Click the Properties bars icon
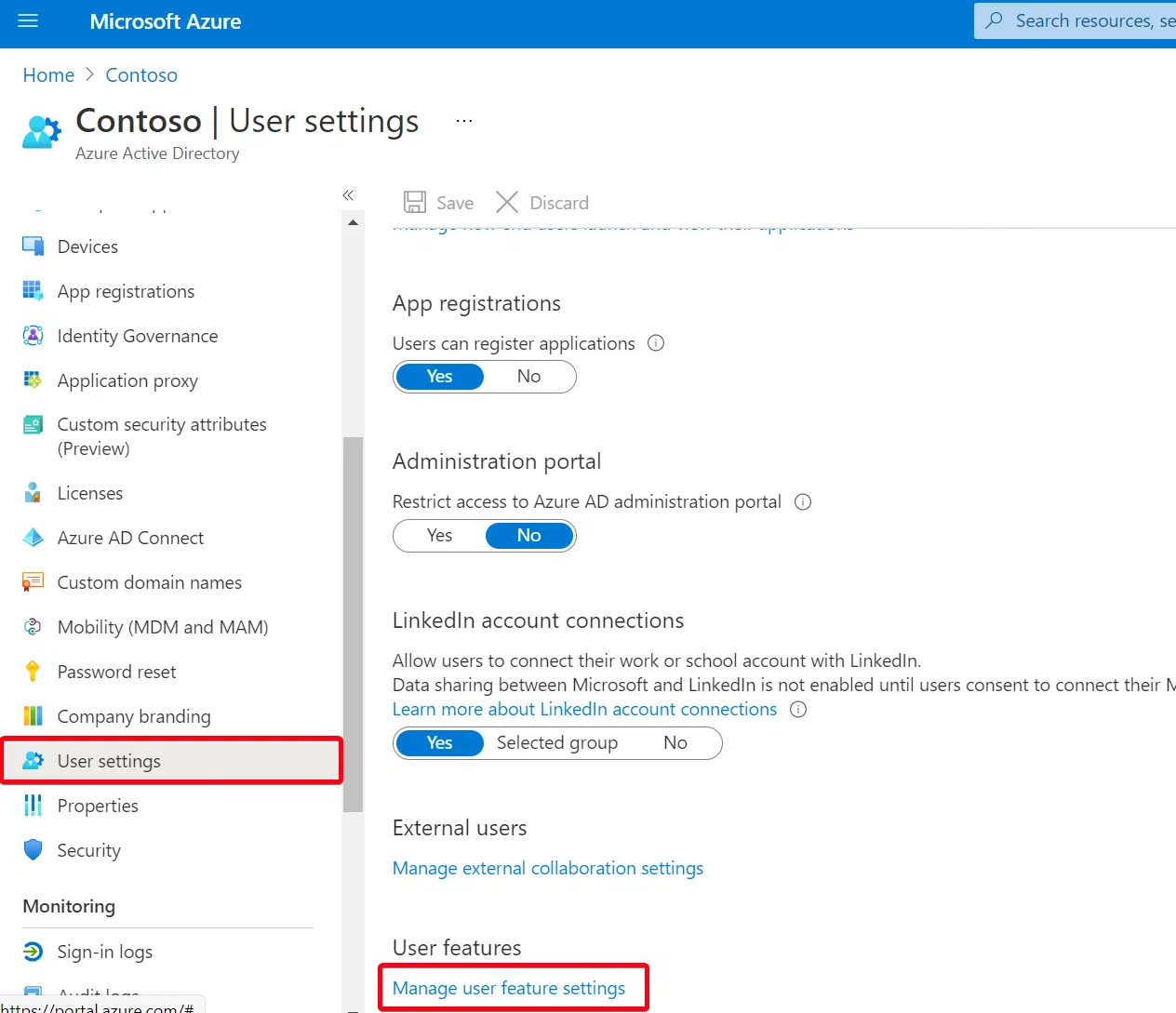1176x1013 pixels. tap(33, 805)
